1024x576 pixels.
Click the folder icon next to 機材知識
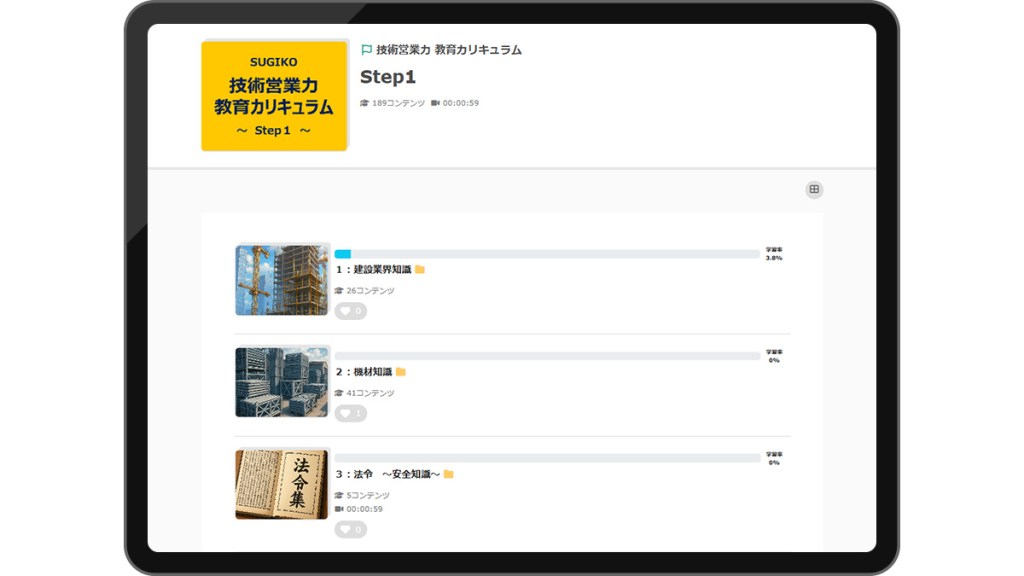click(401, 371)
